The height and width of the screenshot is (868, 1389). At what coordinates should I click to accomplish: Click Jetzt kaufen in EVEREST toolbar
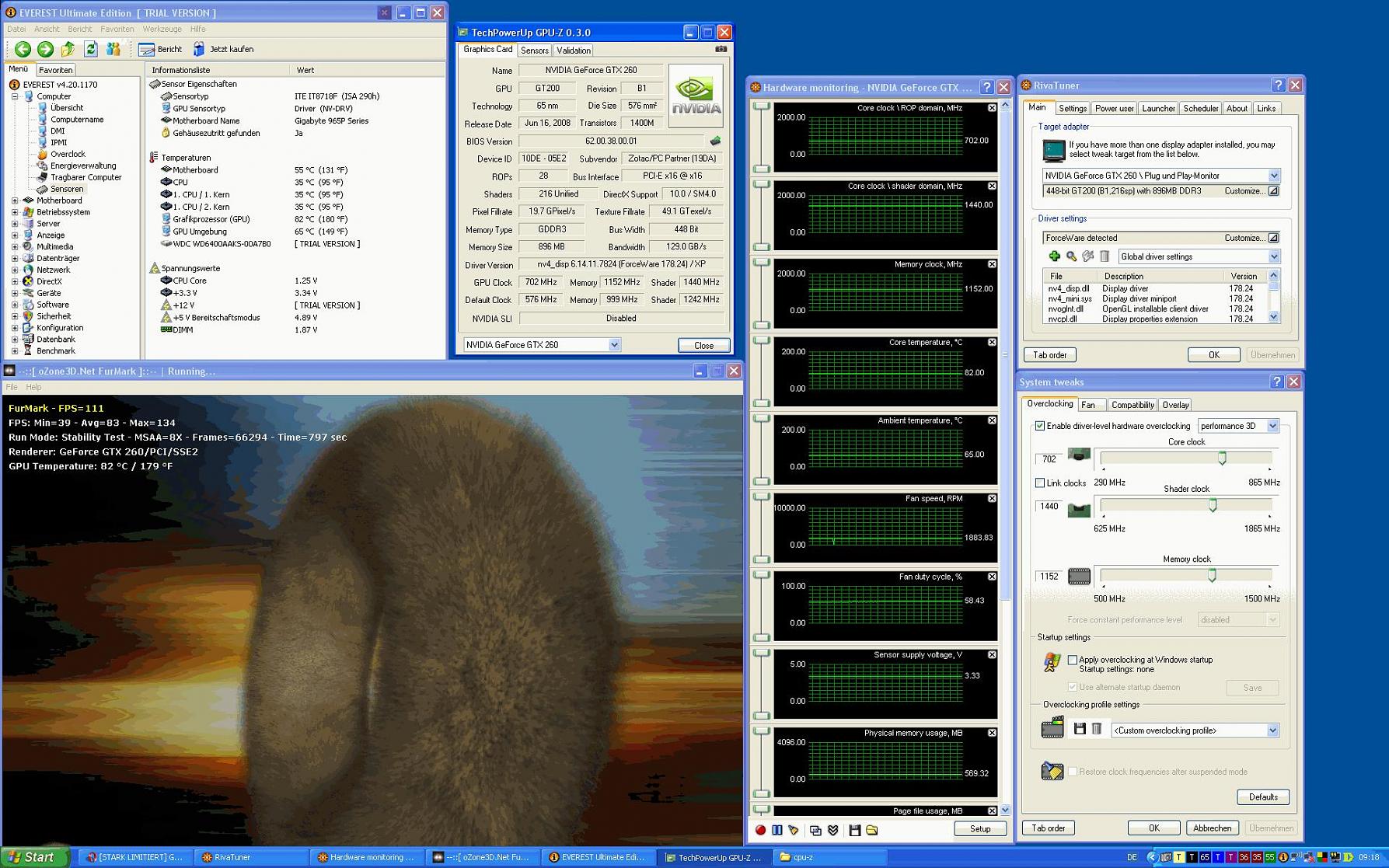223,49
